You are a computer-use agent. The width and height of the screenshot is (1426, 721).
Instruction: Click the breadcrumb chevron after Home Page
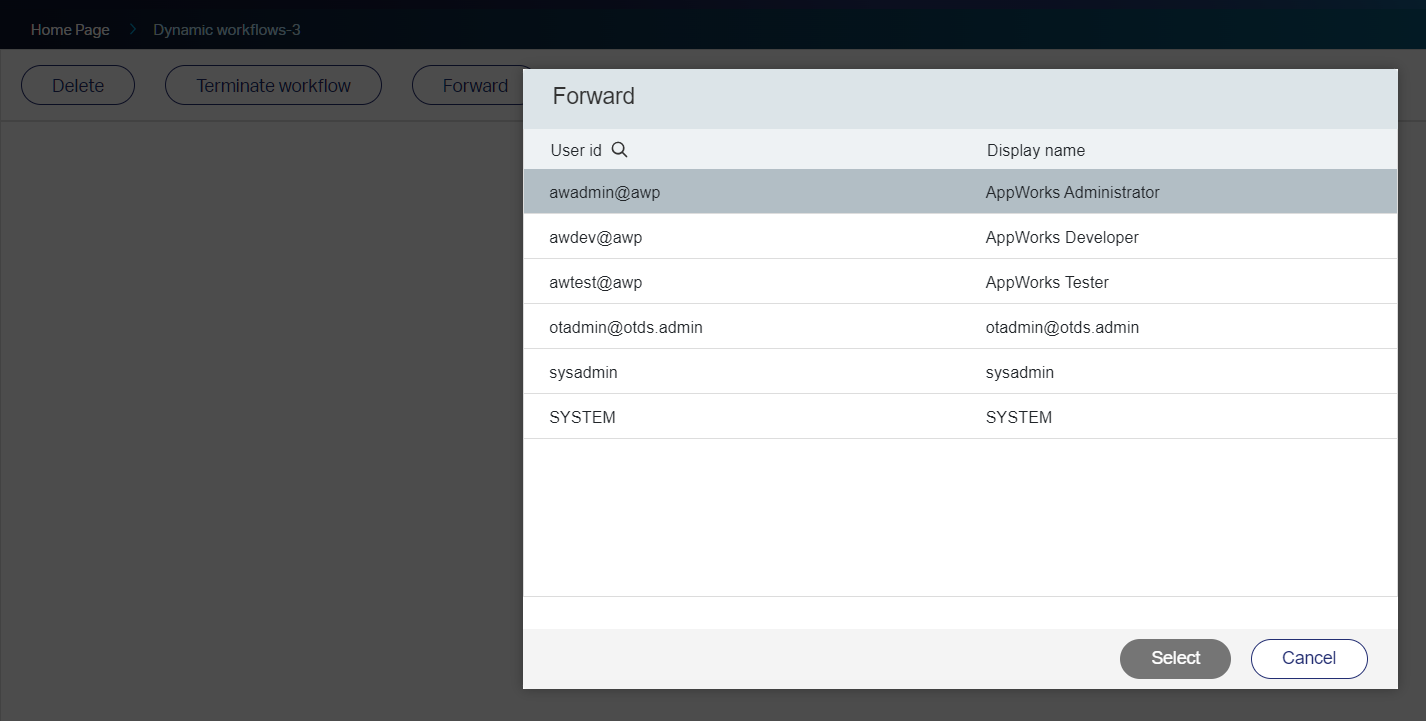point(132,30)
